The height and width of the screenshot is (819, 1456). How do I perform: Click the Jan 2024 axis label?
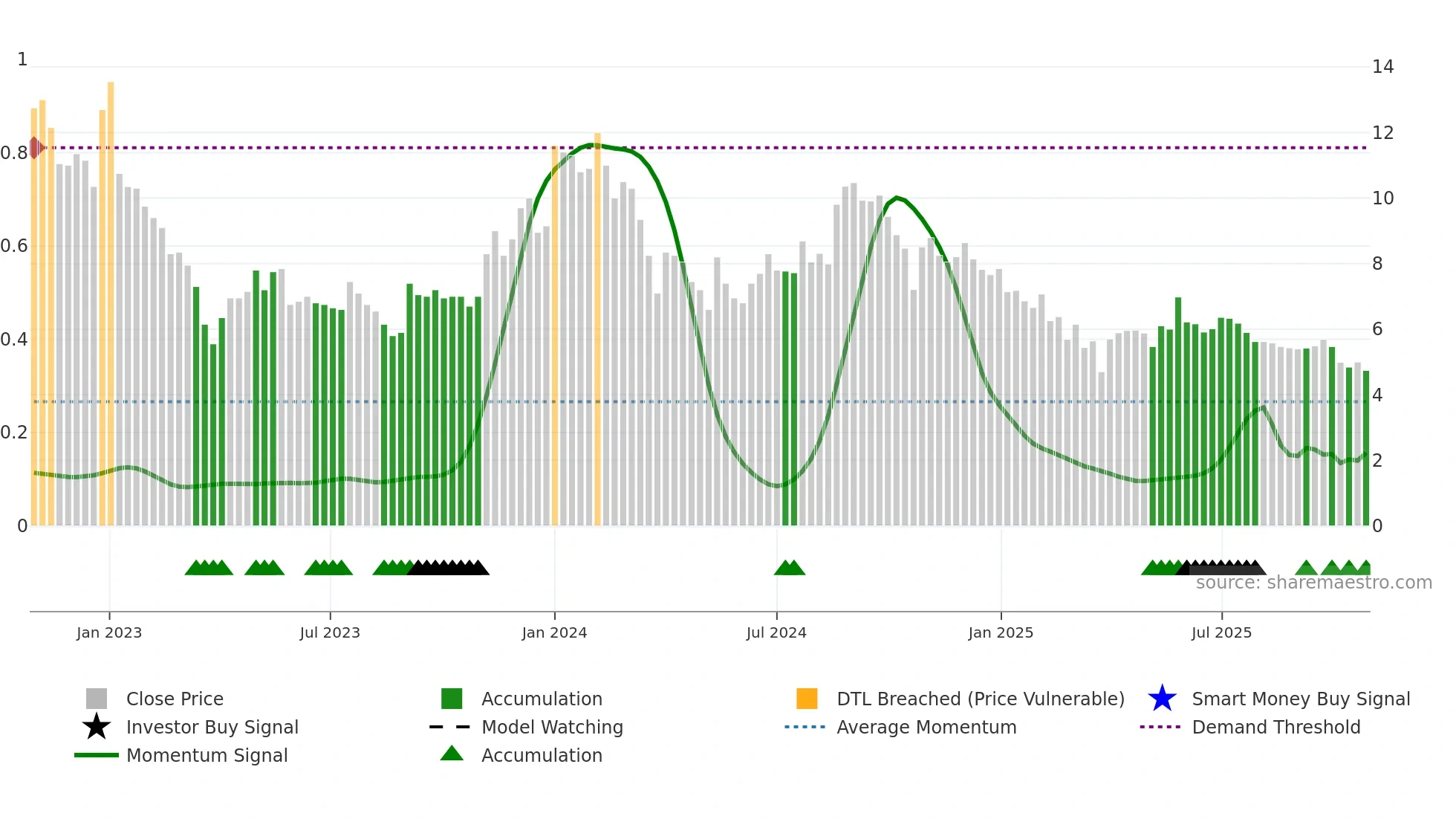pos(554,632)
